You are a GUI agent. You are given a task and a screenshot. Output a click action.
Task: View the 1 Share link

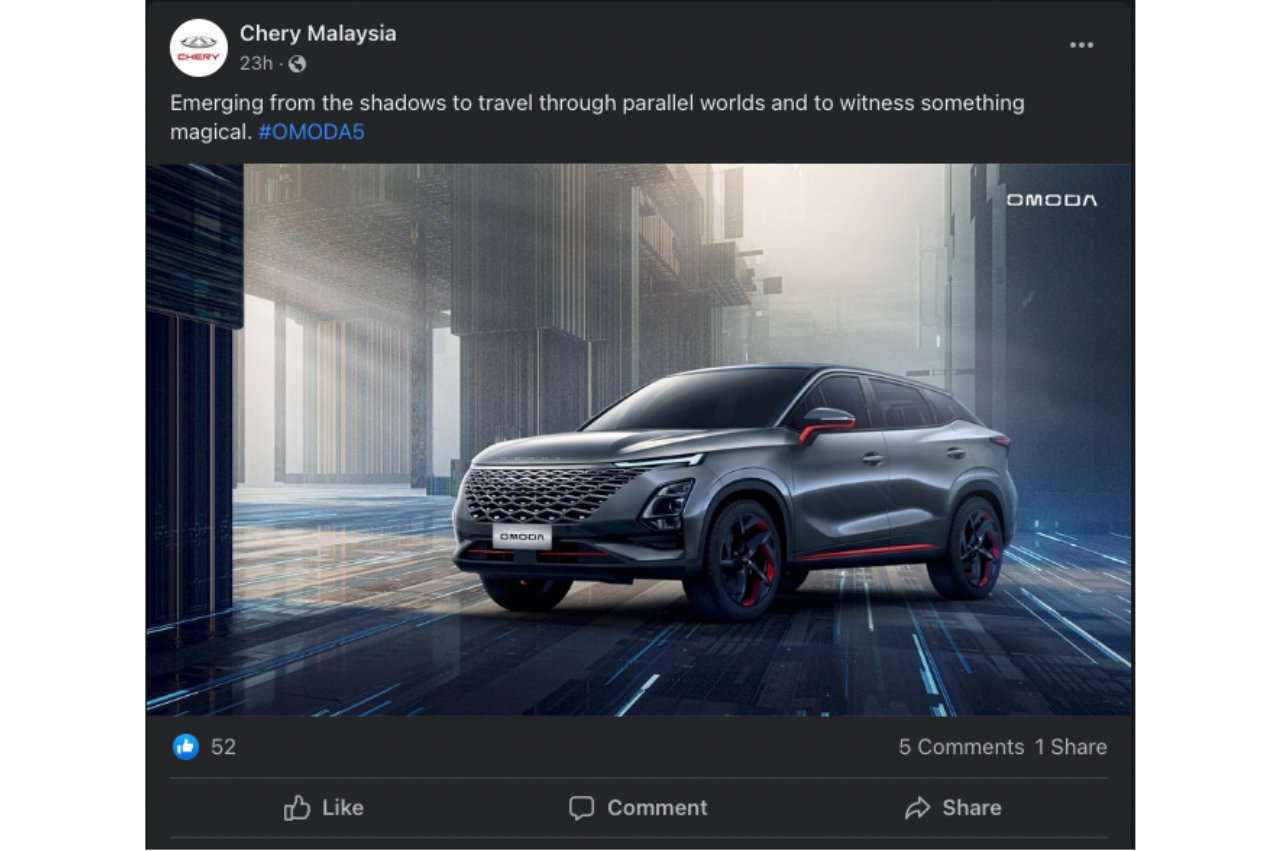tap(1071, 747)
